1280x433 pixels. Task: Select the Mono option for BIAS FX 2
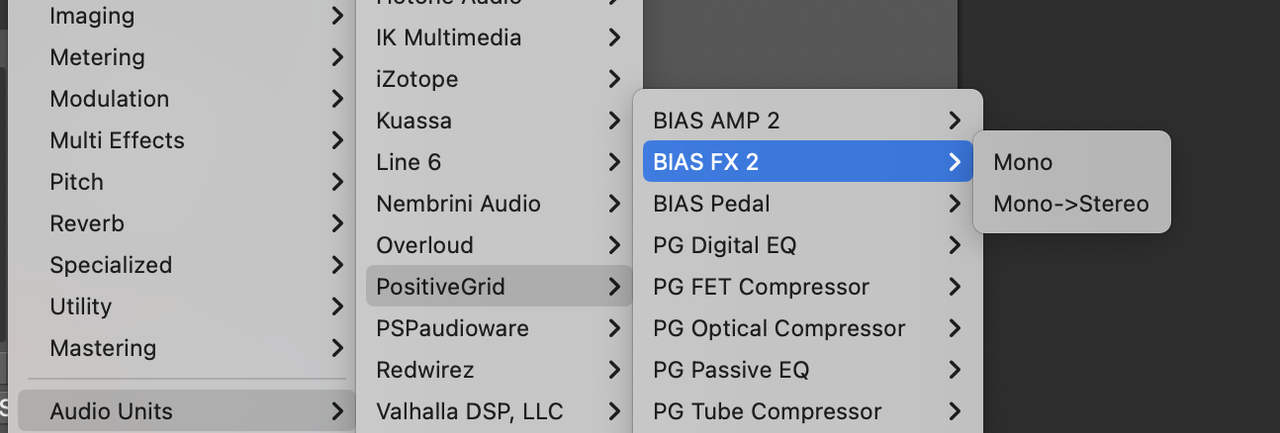click(x=1071, y=162)
